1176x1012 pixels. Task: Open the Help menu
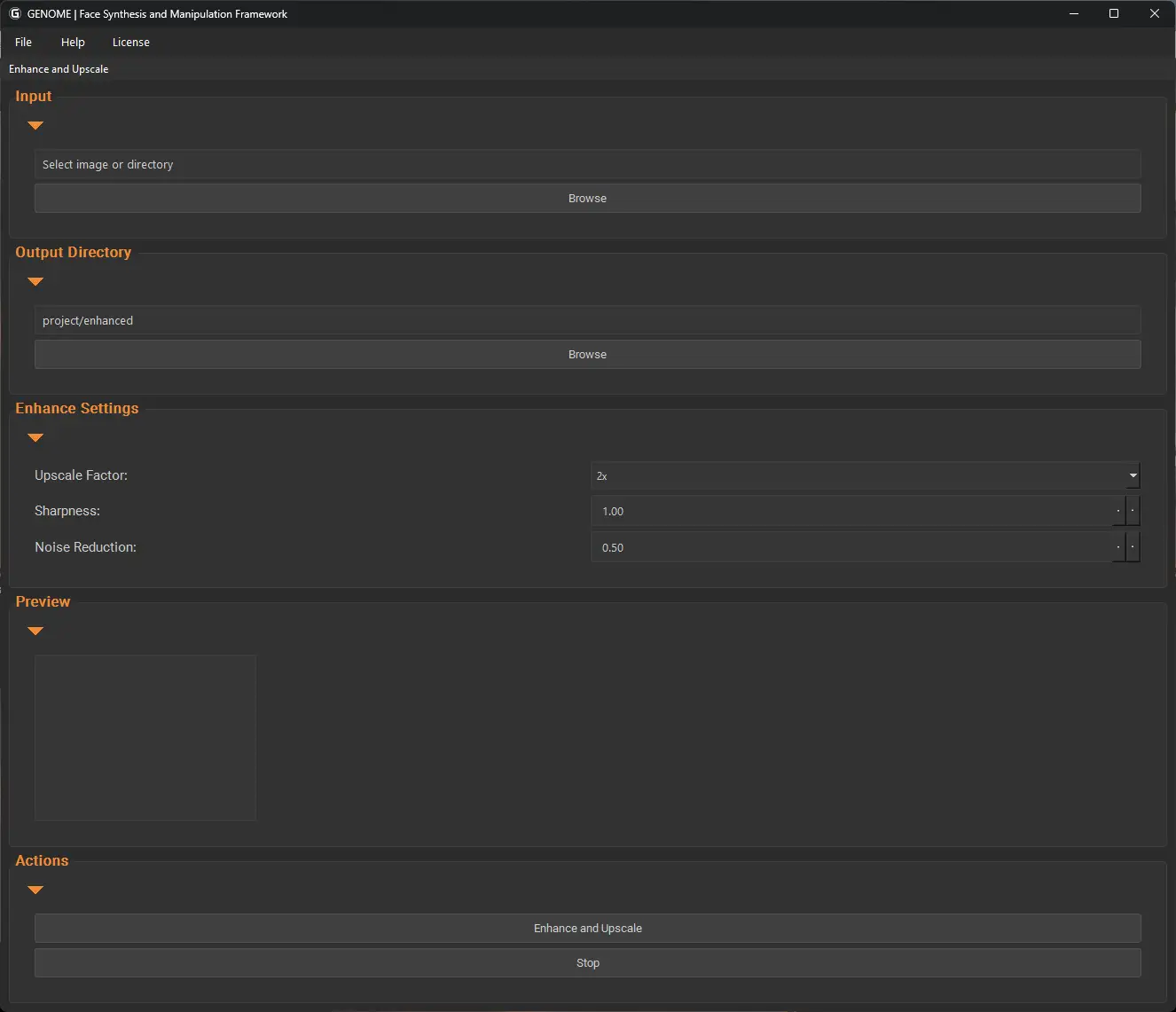pyautogui.click(x=73, y=42)
